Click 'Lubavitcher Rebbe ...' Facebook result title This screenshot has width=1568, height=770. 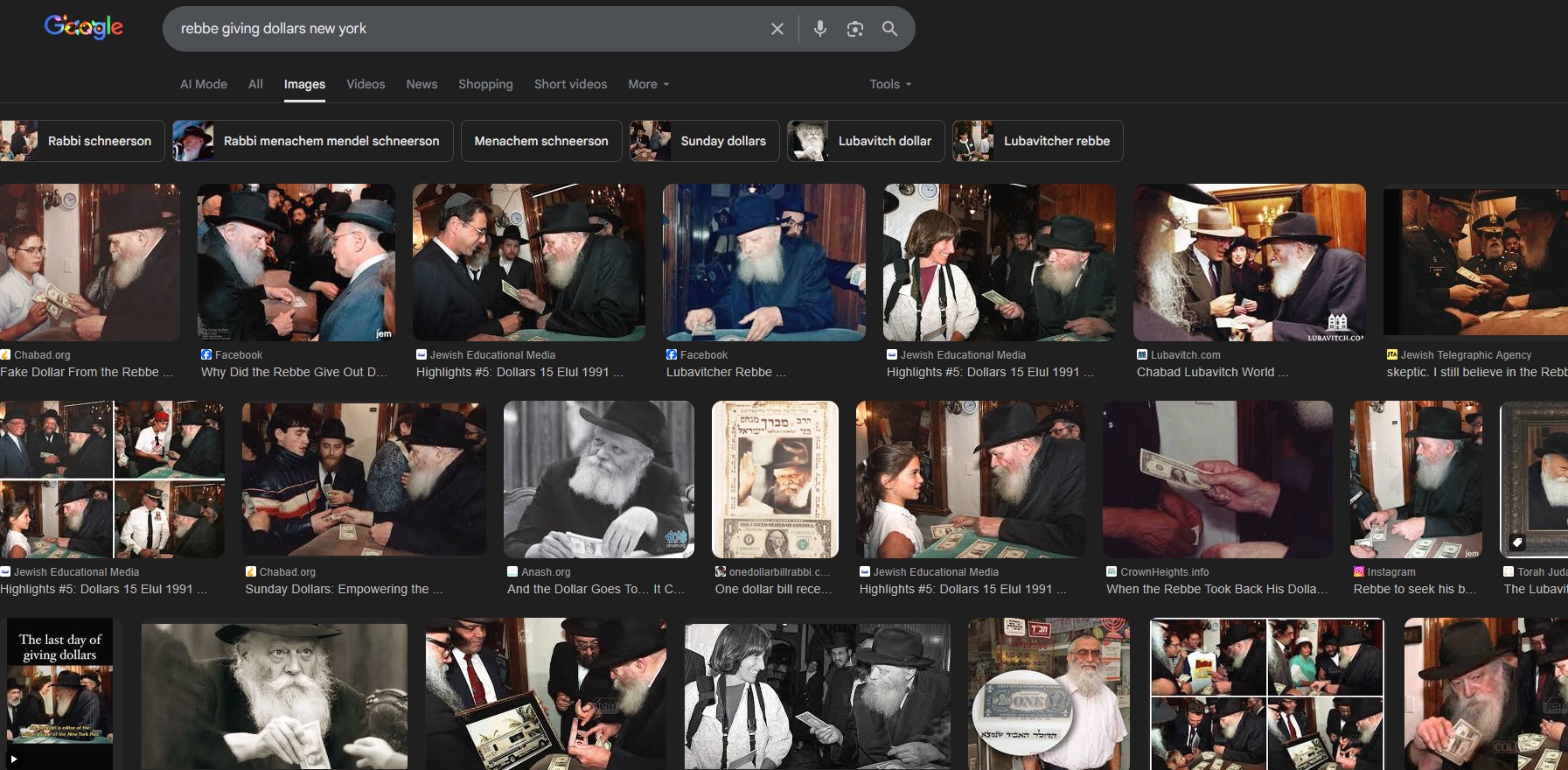726,372
